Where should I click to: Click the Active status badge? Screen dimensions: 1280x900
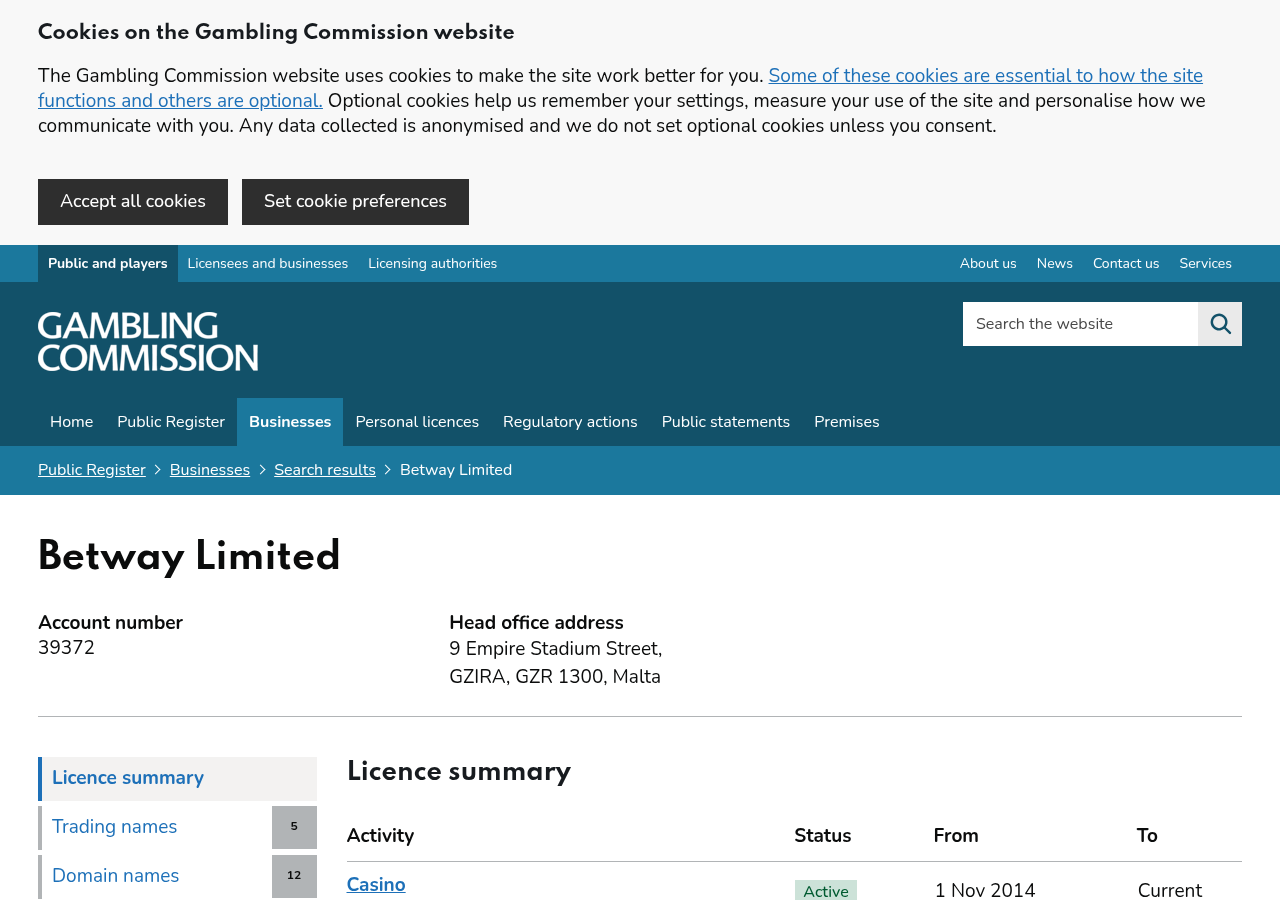point(826,890)
